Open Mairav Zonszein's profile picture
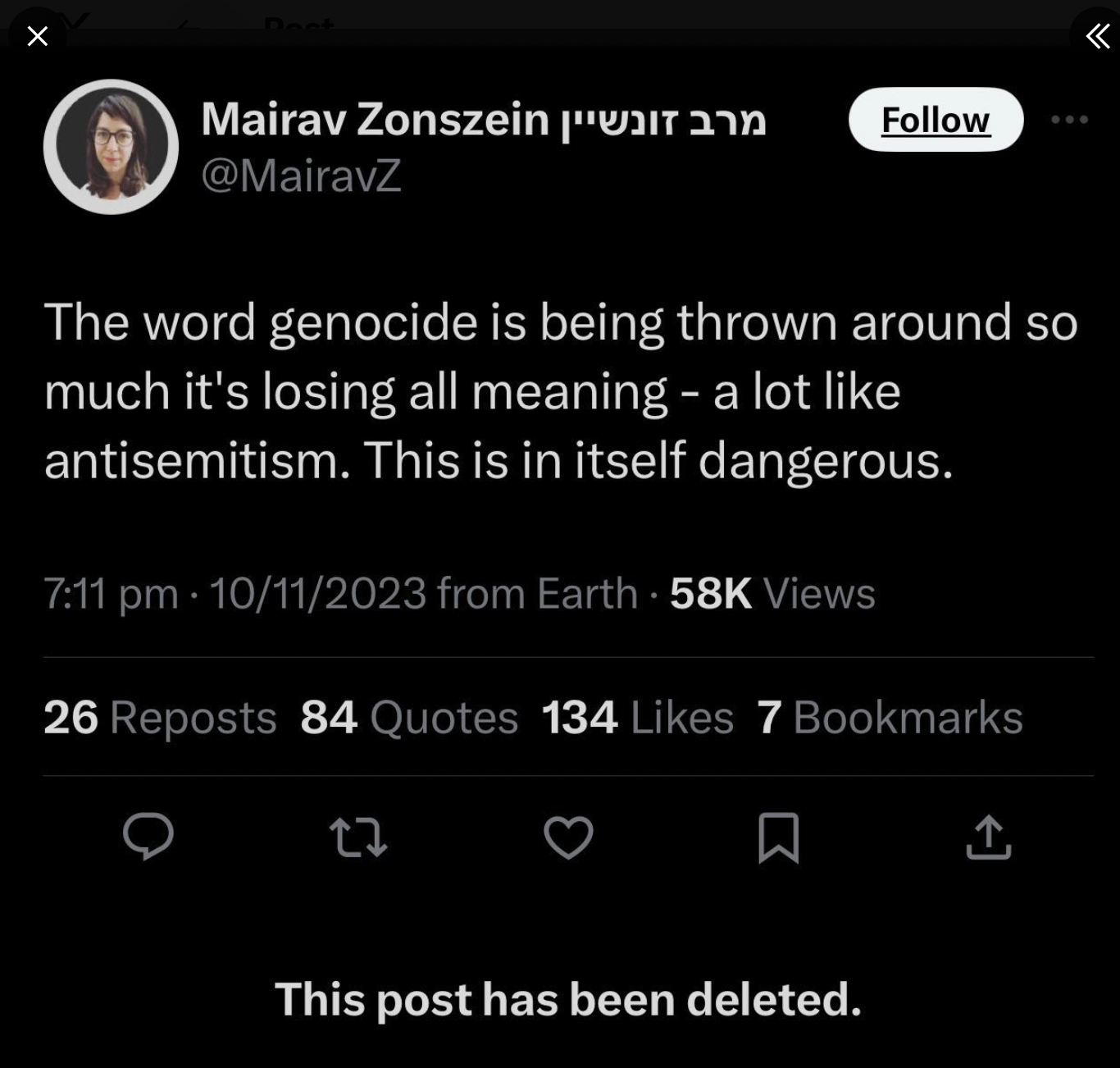Image resolution: width=1120 pixels, height=1068 pixels. coord(111,147)
